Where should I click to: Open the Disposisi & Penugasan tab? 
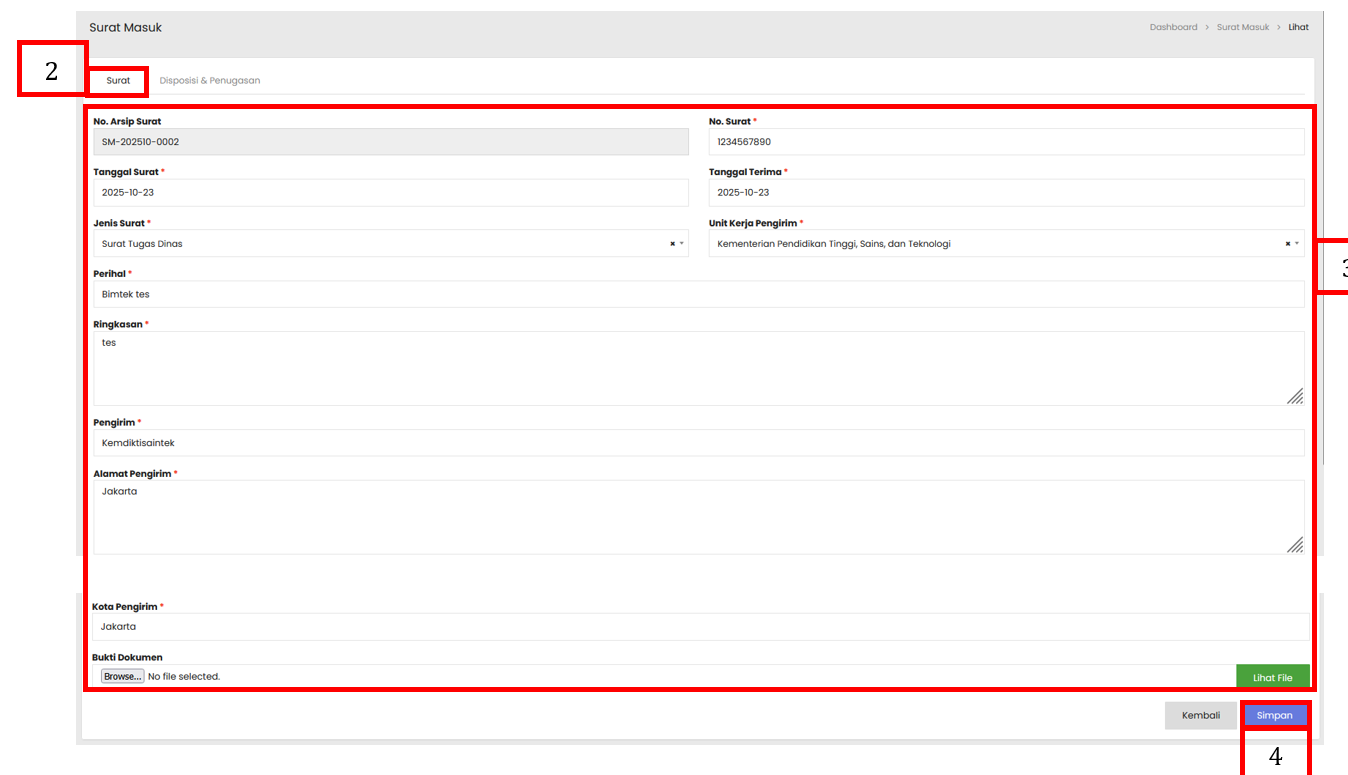pos(210,81)
